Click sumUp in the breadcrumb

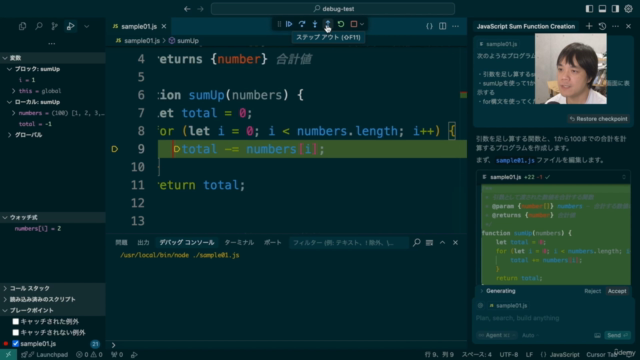point(188,40)
